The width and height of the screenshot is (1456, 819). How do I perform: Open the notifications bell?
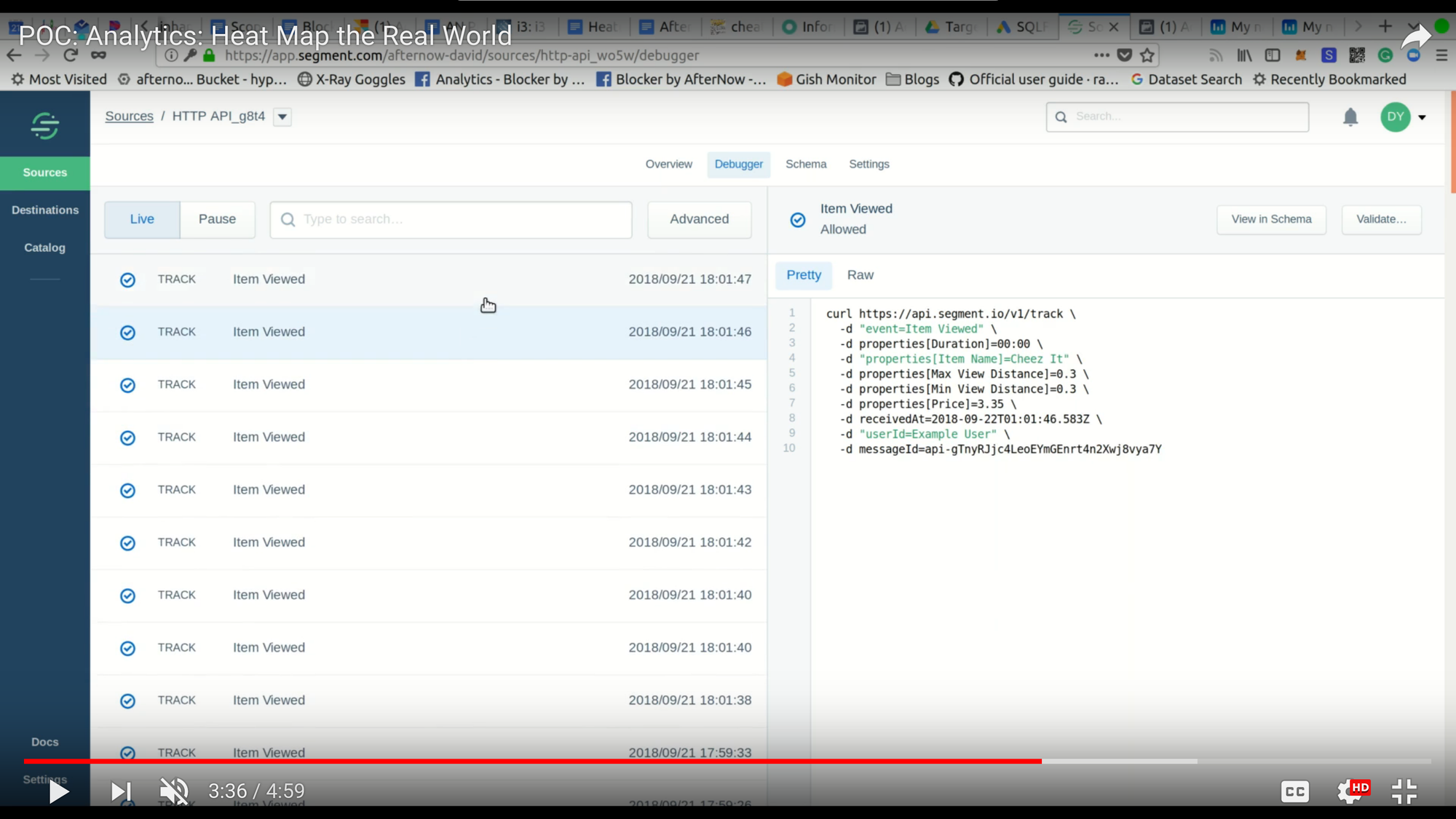(x=1350, y=117)
